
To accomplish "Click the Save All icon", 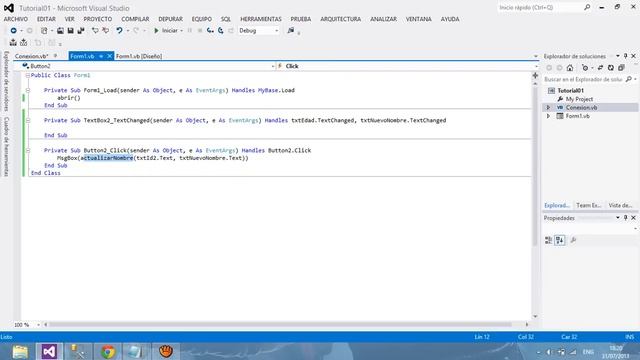I will point(81,31).
